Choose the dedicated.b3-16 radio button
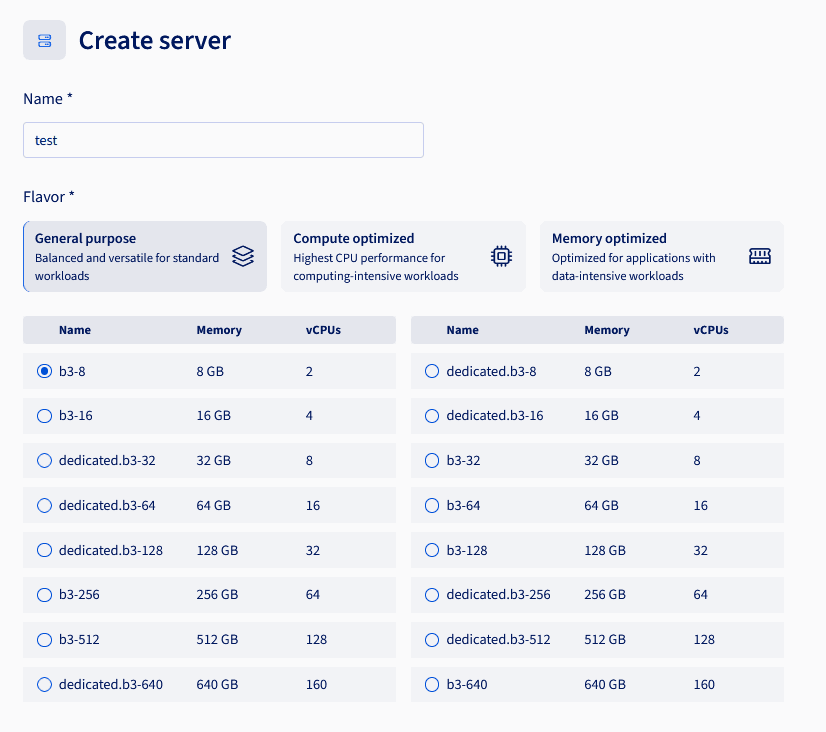The image size is (826, 732). (x=432, y=416)
